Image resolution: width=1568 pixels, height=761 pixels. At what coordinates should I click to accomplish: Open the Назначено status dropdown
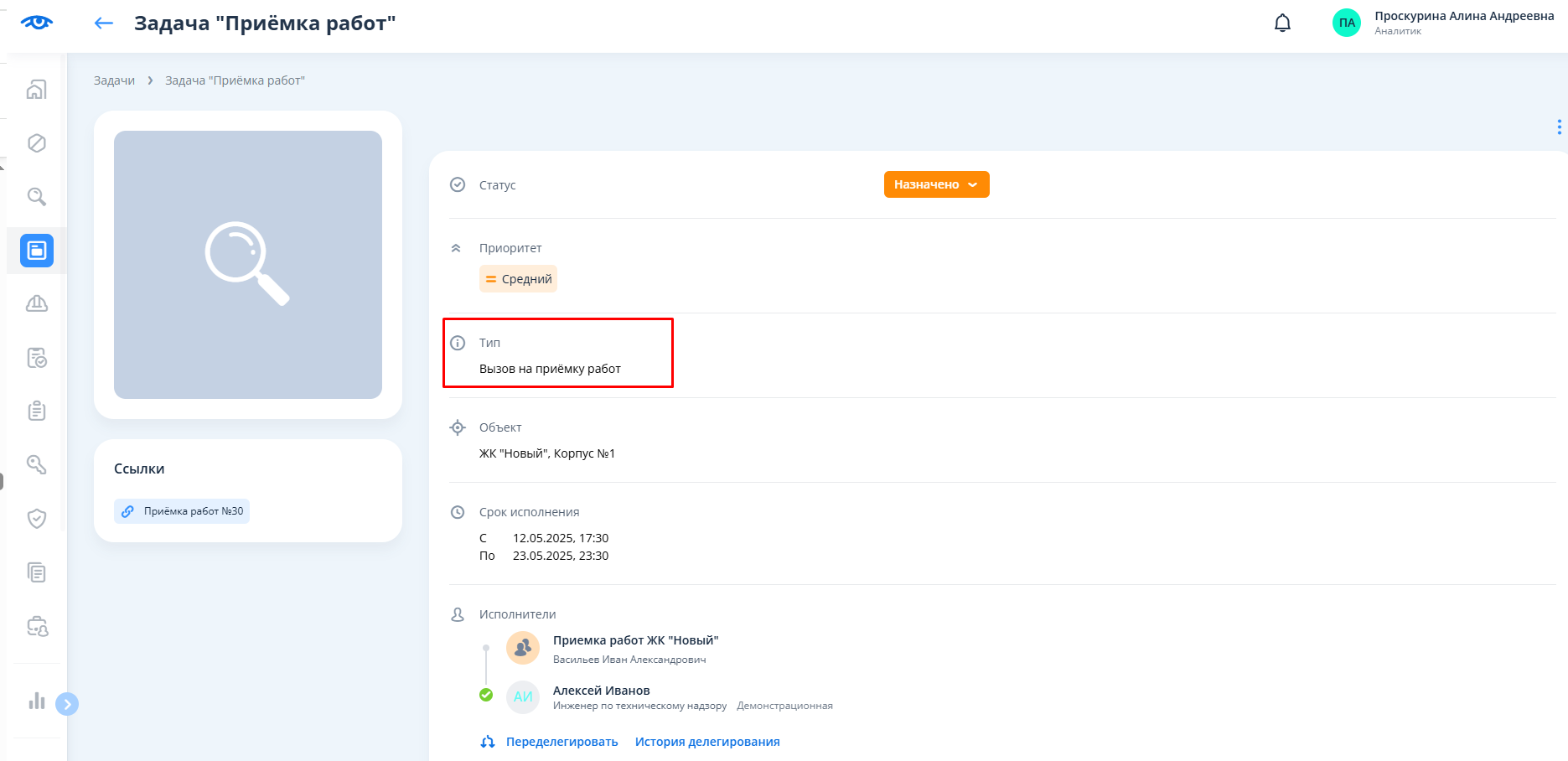pos(936,184)
